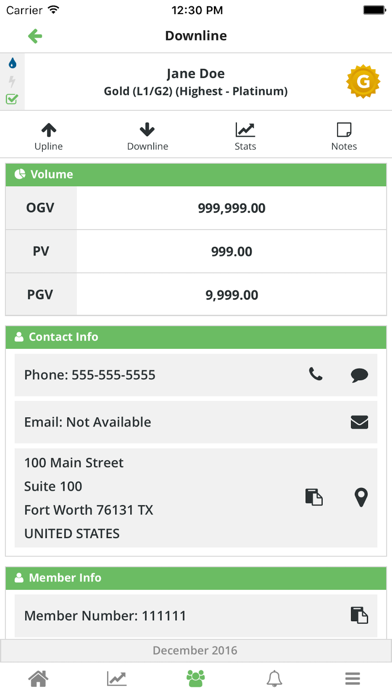This screenshot has height=696, width=392.
Task: Go to Home tab in bottom bar
Action: pyautogui.click(x=38, y=678)
